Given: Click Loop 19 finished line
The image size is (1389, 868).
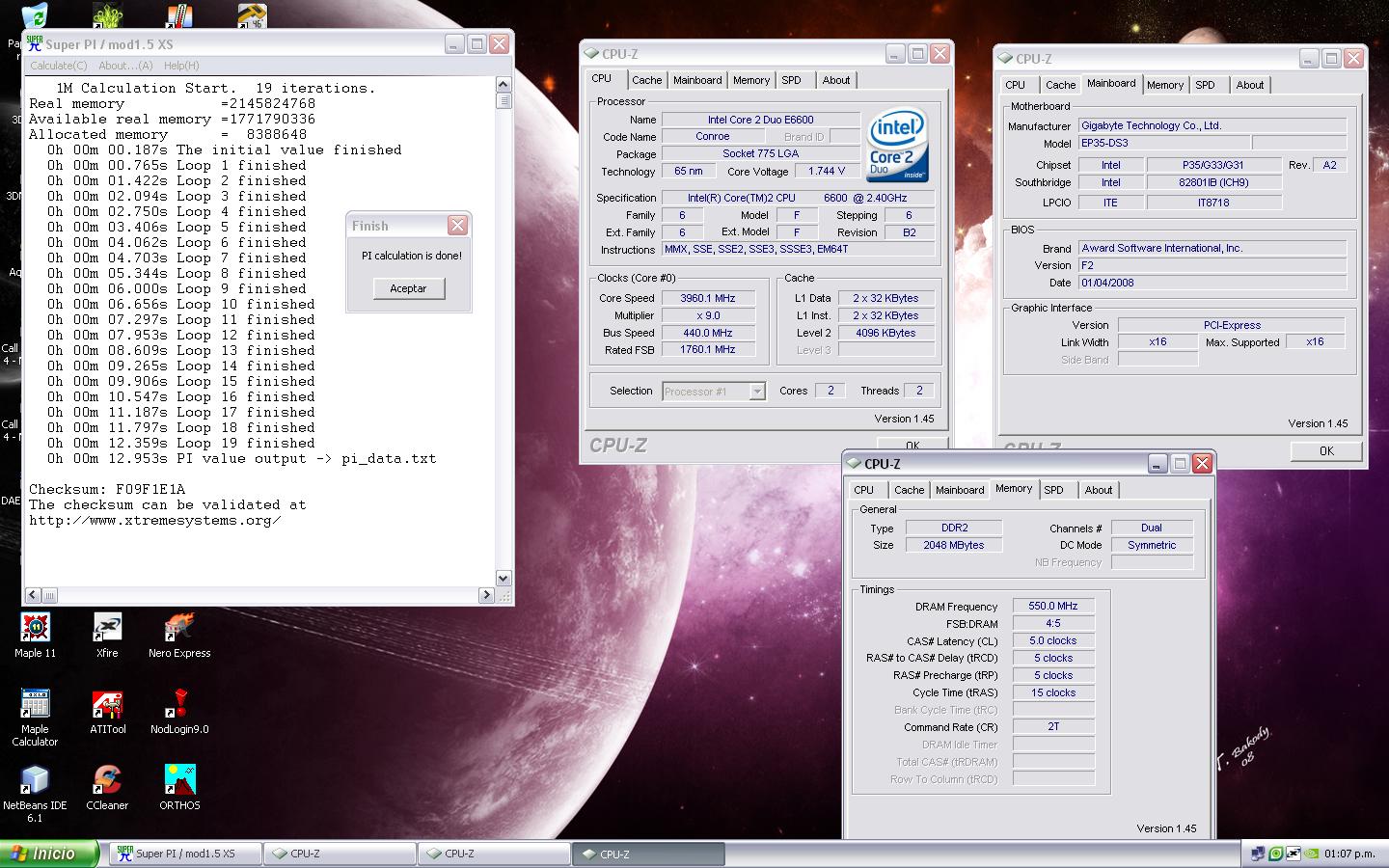Looking at the screenshot, I should pos(181,443).
